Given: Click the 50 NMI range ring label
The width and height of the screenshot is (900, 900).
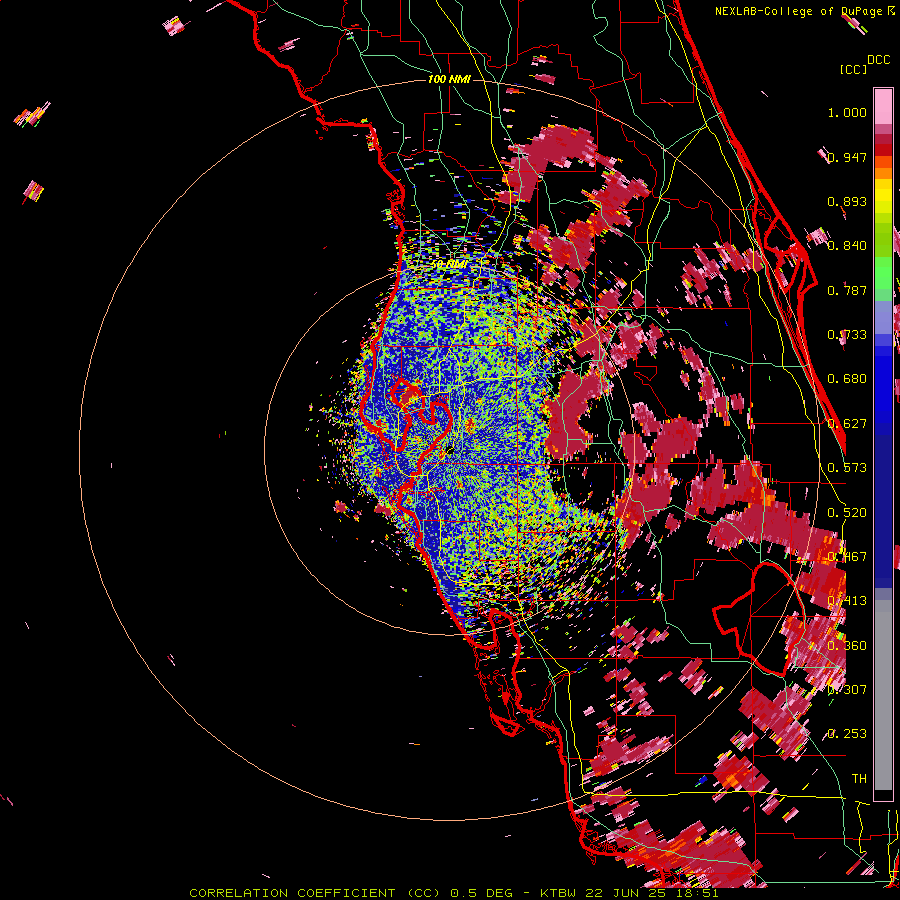Looking at the screenshot, I should coord(449,264).
